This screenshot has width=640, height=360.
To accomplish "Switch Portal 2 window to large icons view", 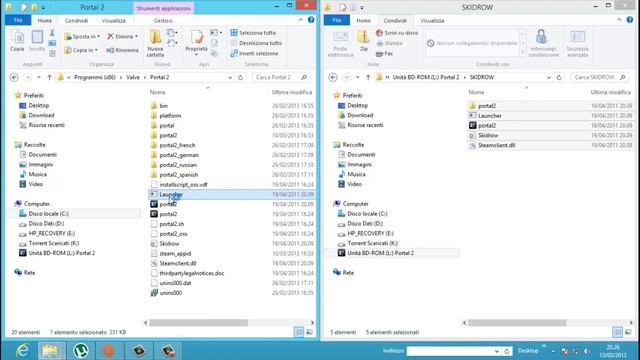I will 309,332.
